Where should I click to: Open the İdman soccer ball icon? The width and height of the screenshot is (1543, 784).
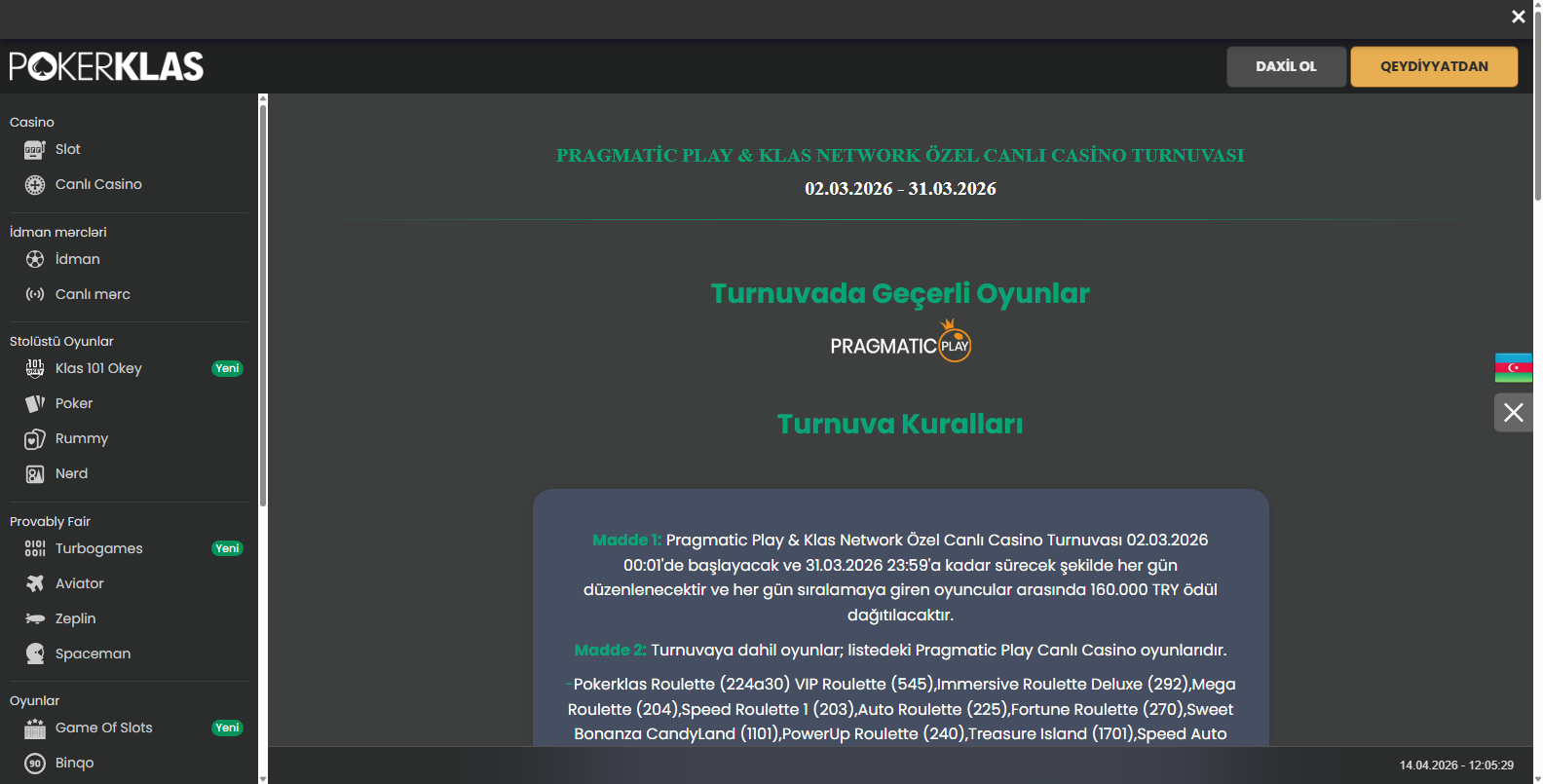(x=35, y=259)
